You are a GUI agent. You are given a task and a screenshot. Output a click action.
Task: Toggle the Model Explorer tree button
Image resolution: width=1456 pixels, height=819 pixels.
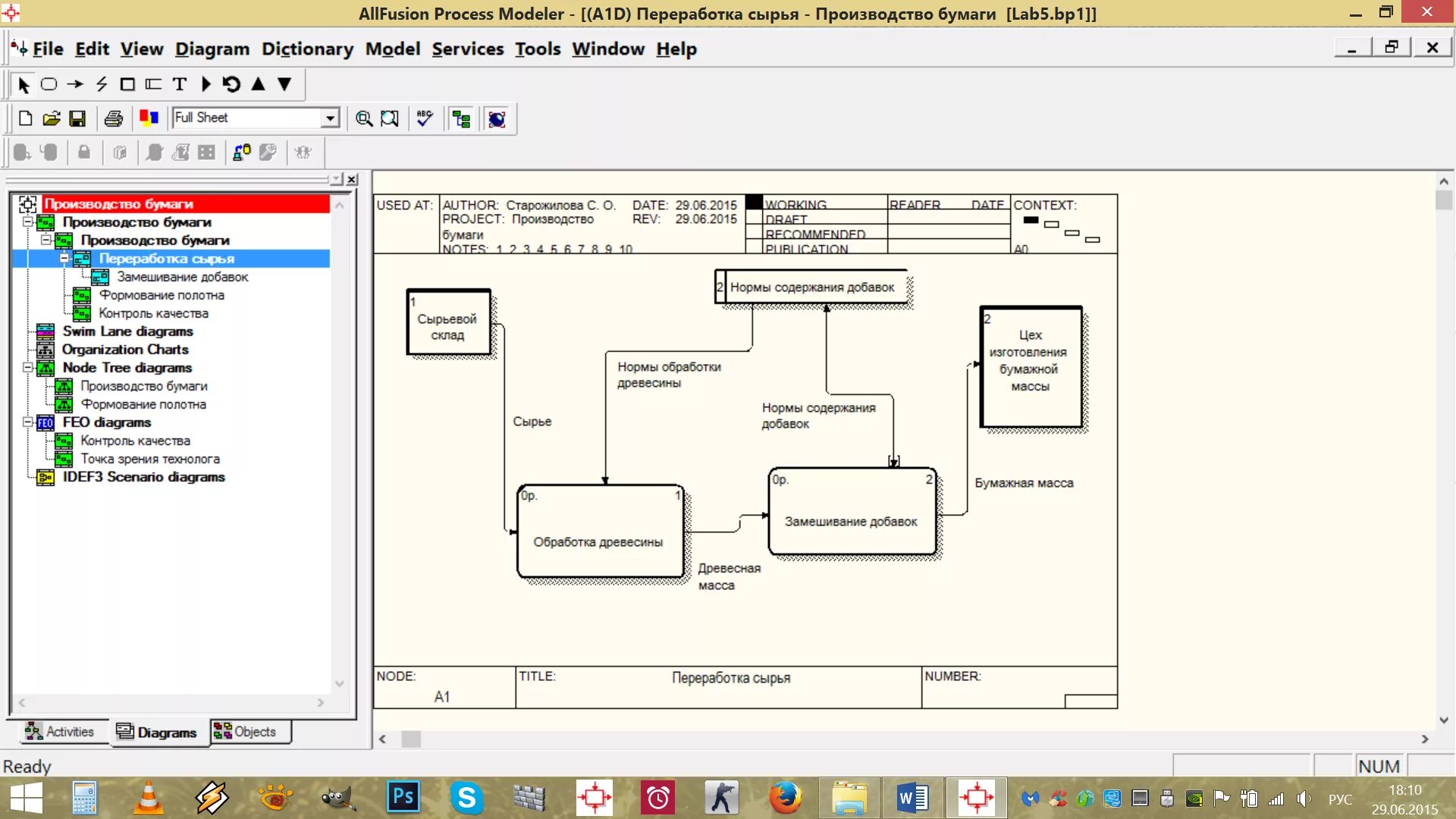461,118
